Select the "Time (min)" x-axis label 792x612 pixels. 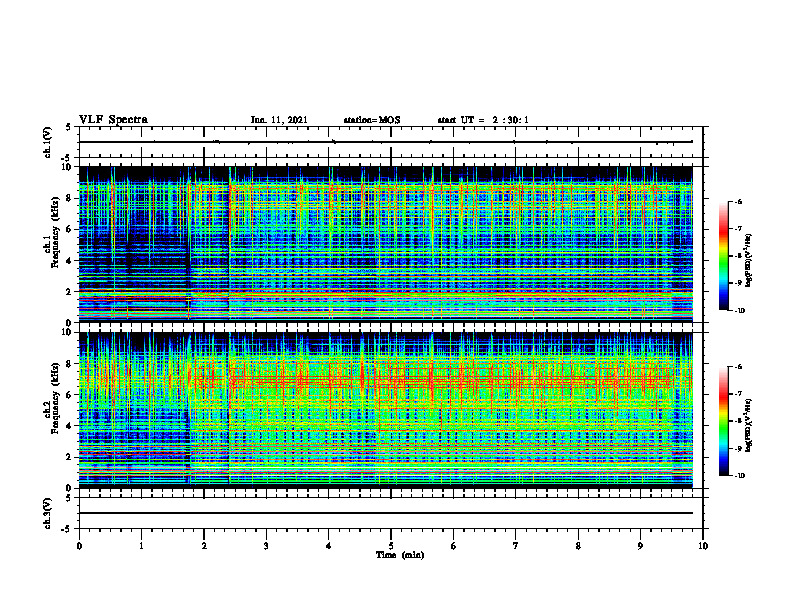tap(400, 555)
